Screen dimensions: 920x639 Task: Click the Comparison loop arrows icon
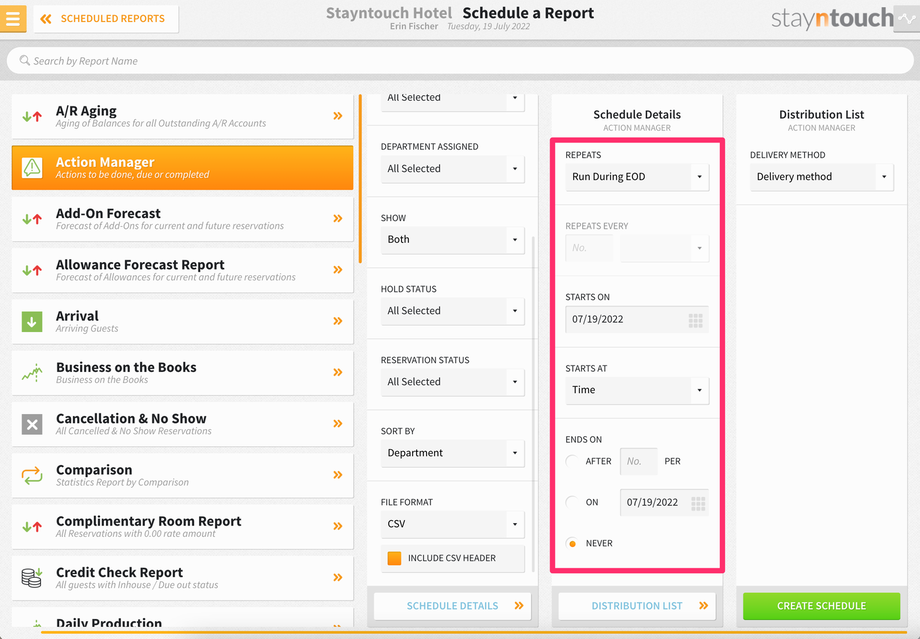tap(32, 475)
